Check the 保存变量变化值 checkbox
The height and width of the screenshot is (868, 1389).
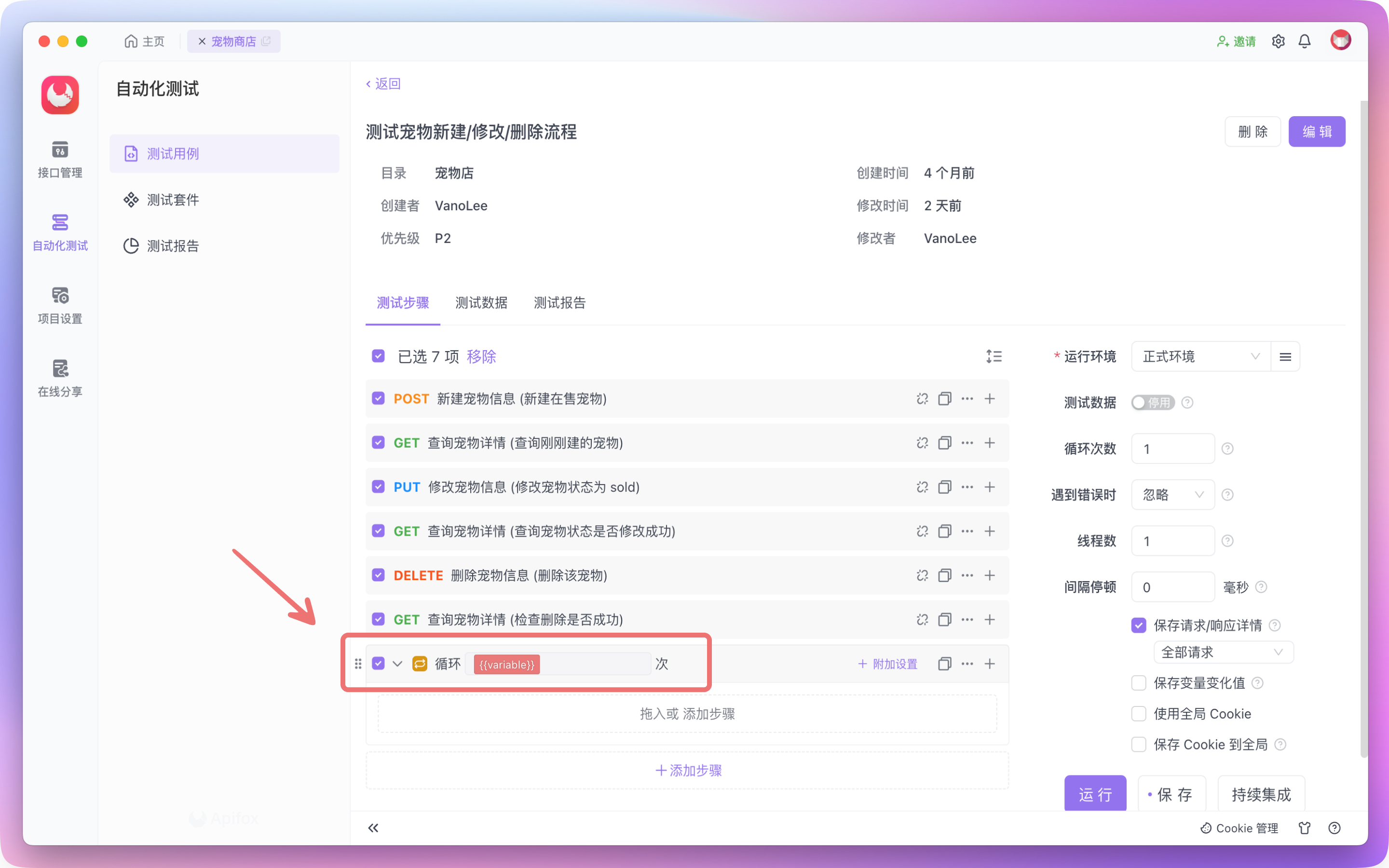point(1138,682)
